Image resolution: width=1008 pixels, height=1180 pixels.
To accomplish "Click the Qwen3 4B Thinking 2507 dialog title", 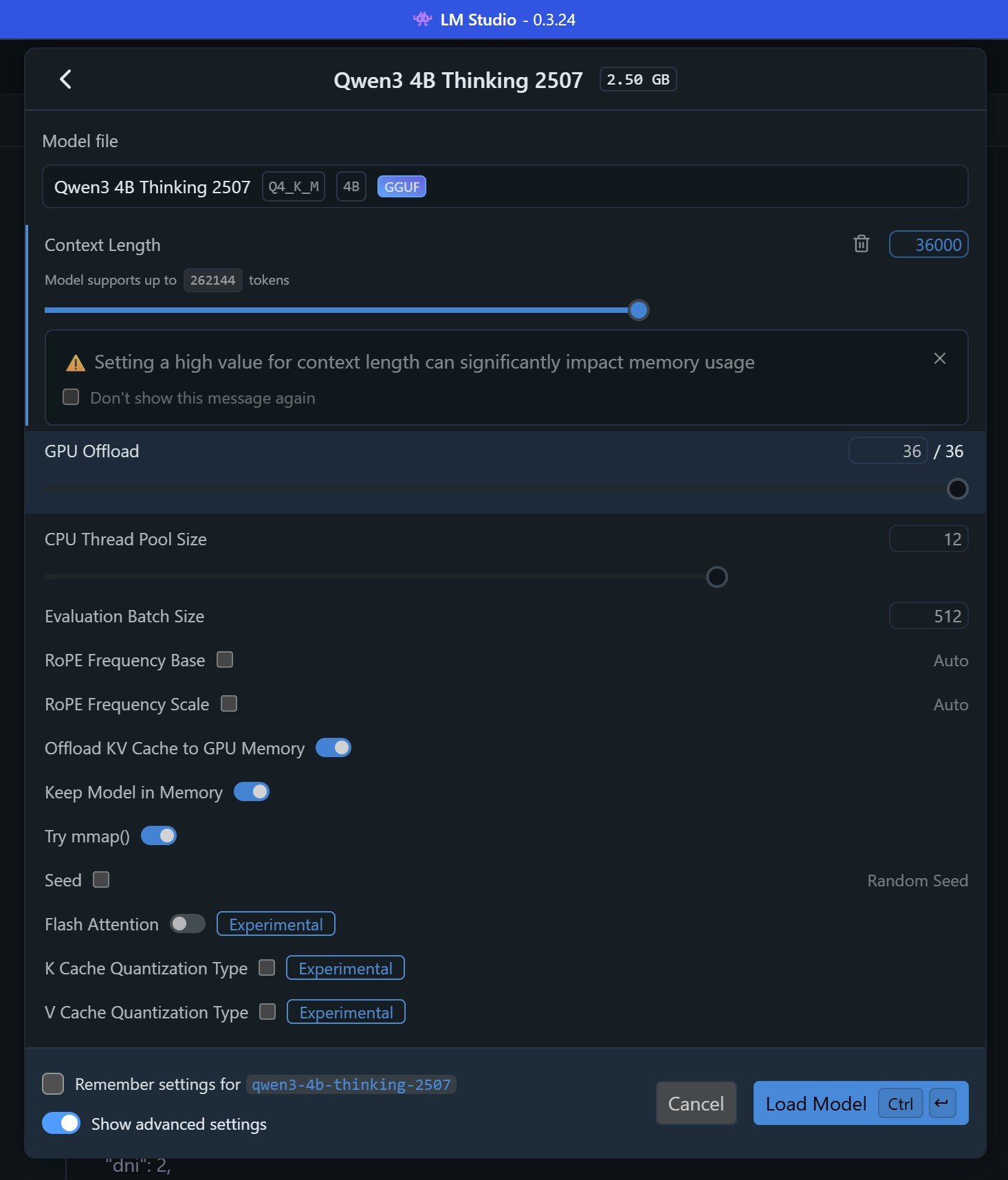I will pos(458,80).
